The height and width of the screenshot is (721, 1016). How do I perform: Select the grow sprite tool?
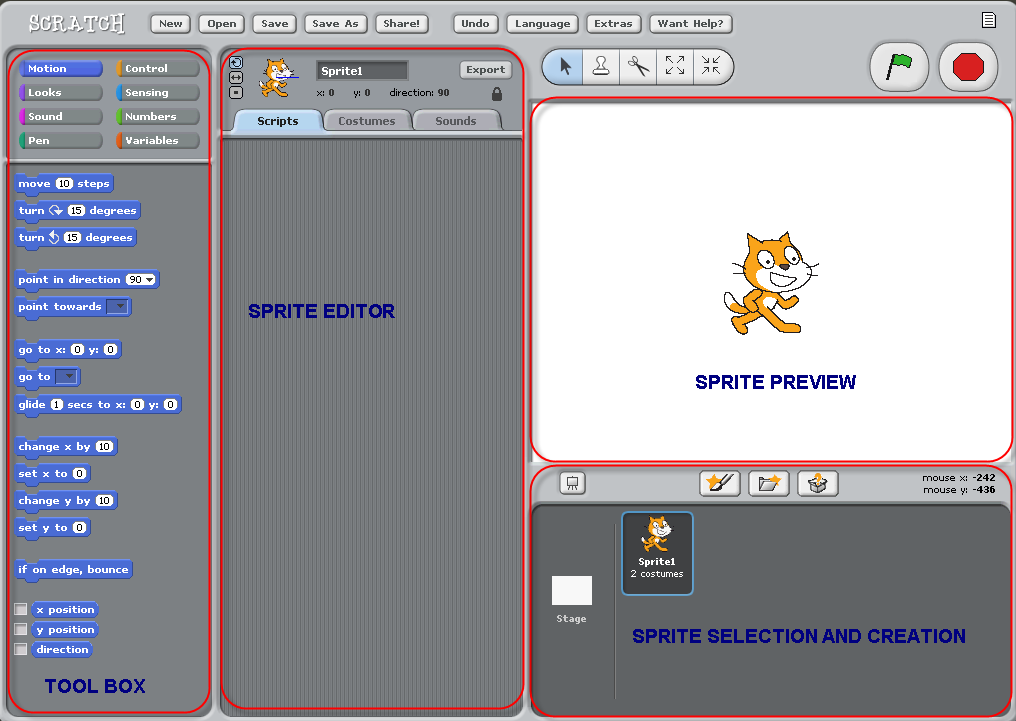pos(675,66)
